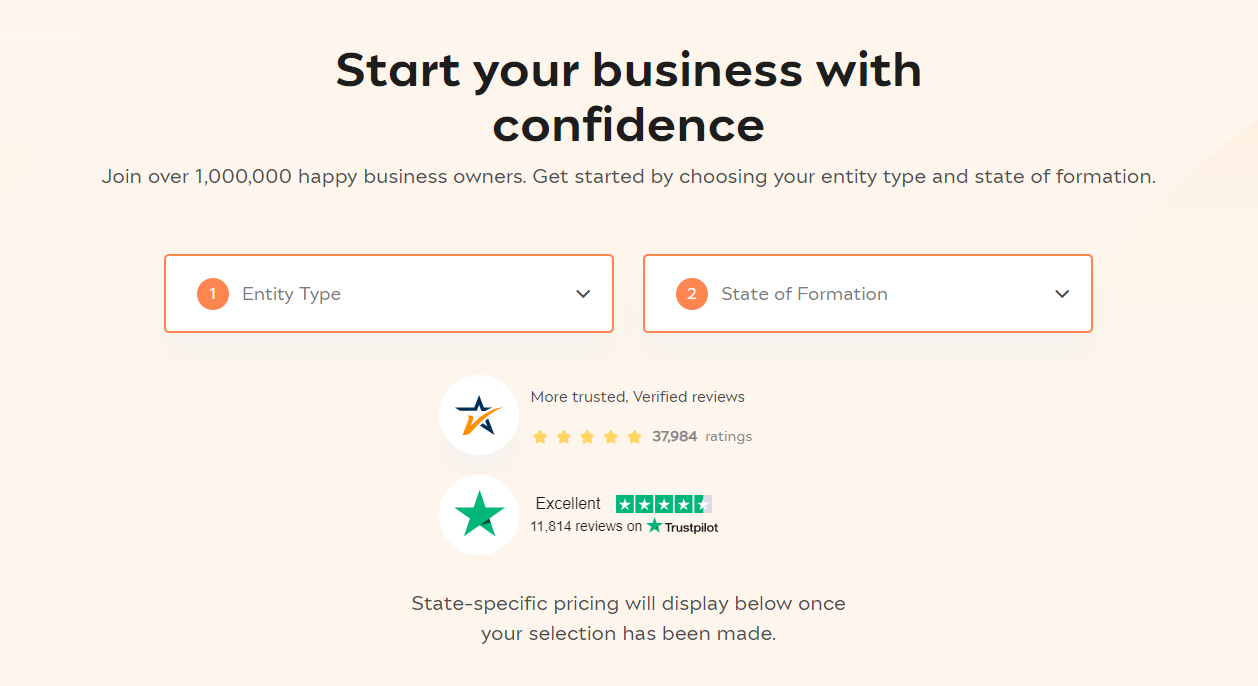Click the State-specific pricing notice text
Image resolution: width=1258 pixels, height=686 pixels.
(x=628, y=619)
